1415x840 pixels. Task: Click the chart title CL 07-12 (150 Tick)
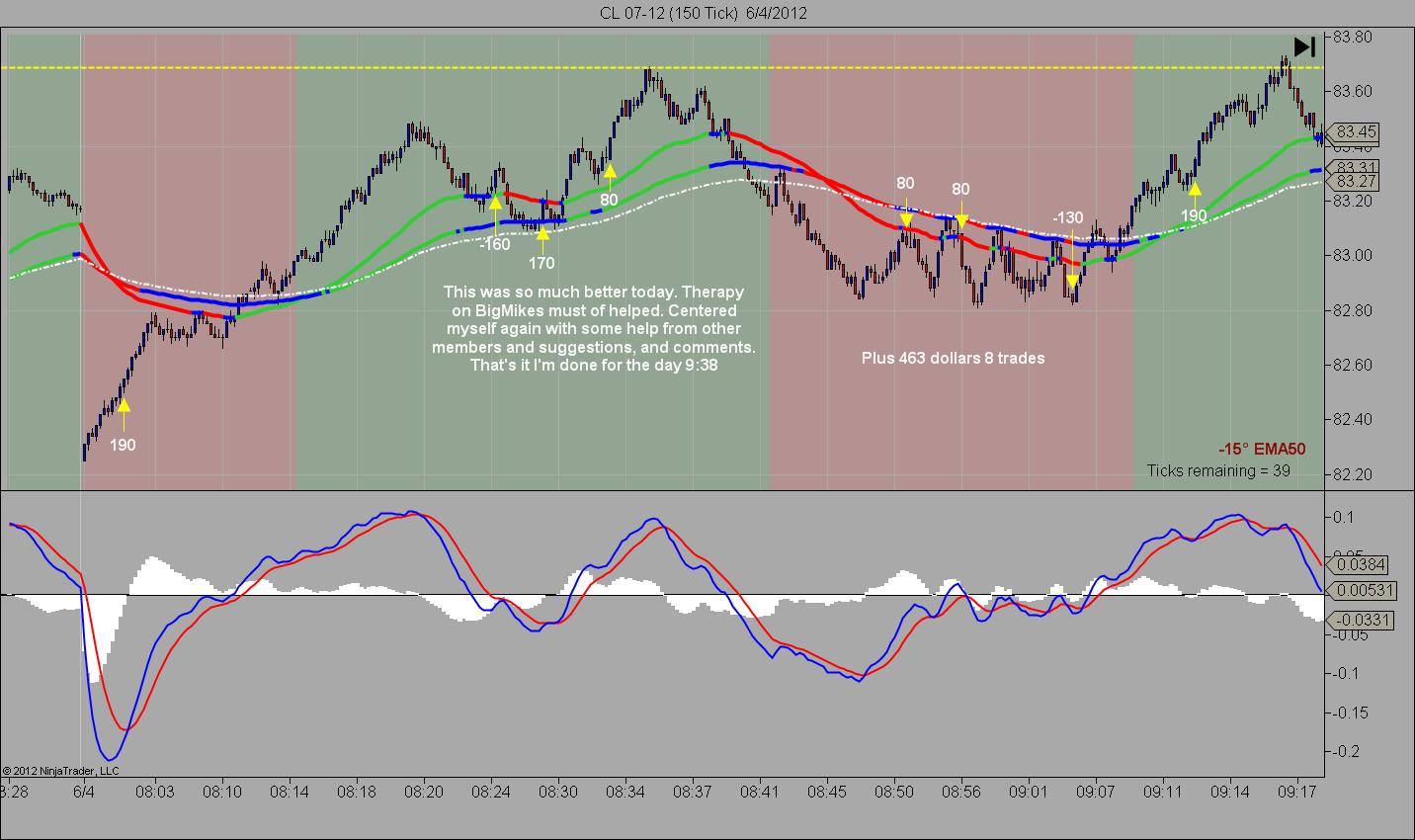668,13
